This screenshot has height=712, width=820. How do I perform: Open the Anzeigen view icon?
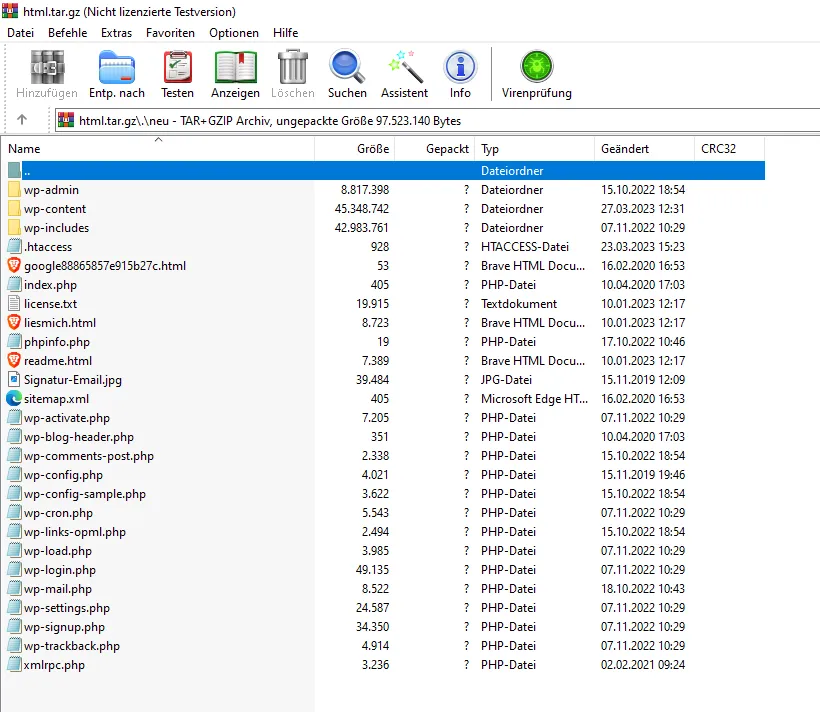coord(235,67)
